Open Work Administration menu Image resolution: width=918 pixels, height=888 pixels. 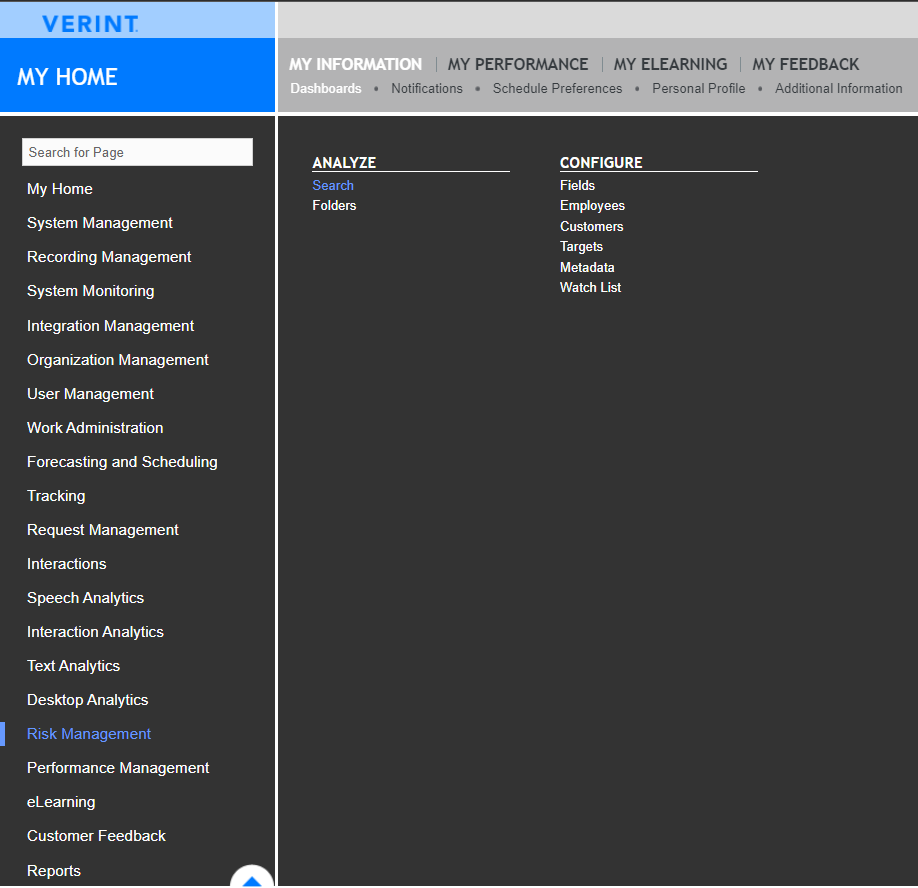95,427
